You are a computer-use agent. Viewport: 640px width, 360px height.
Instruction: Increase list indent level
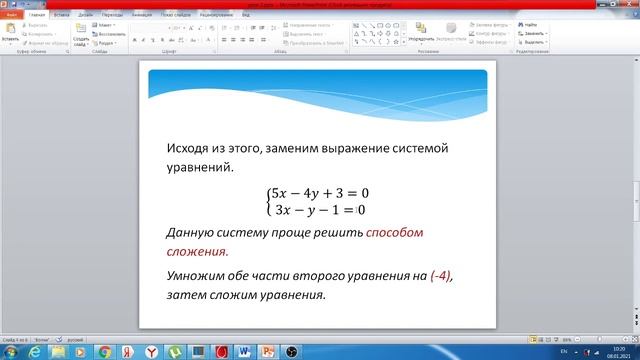(x=262, y=28)
